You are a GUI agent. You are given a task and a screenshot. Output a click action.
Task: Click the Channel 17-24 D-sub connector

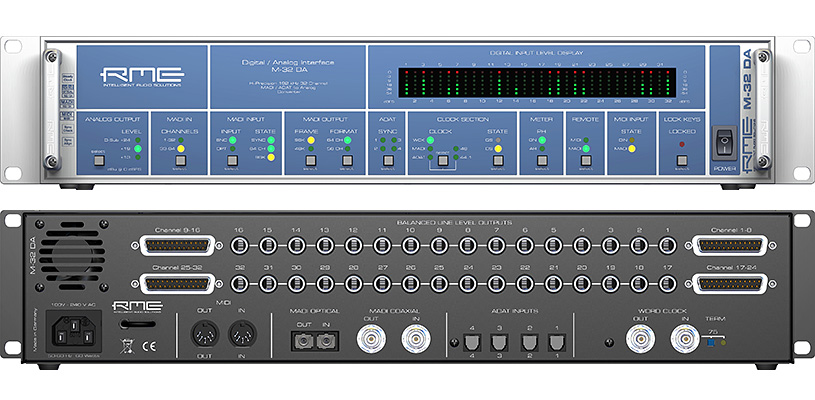click(x=731, y=284)
